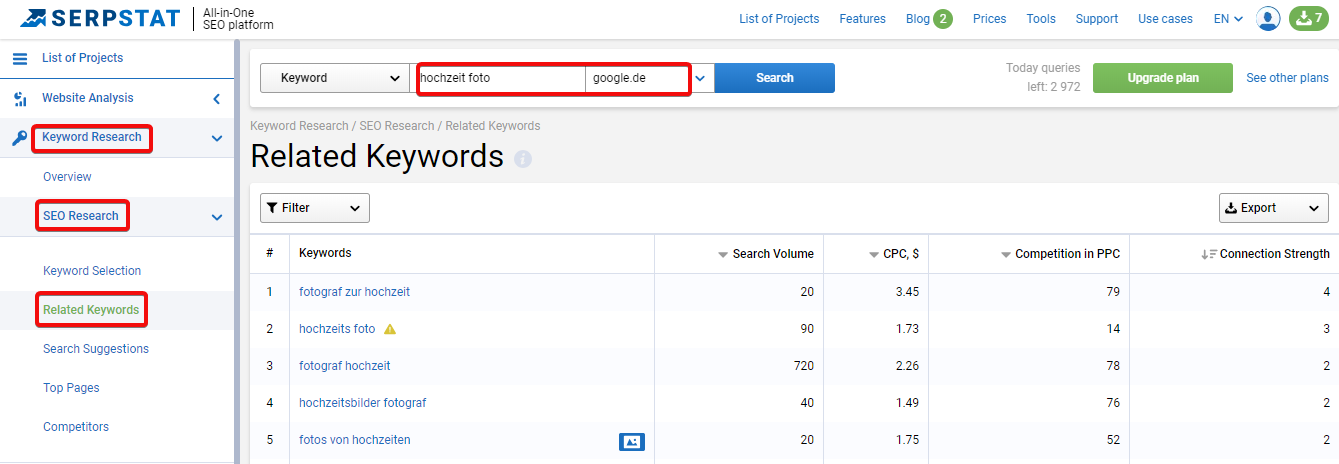Viewport: 1339px width, 464px height.
Task: Collapse the Website Analysis section arrow
Action: tap(217, 99)
